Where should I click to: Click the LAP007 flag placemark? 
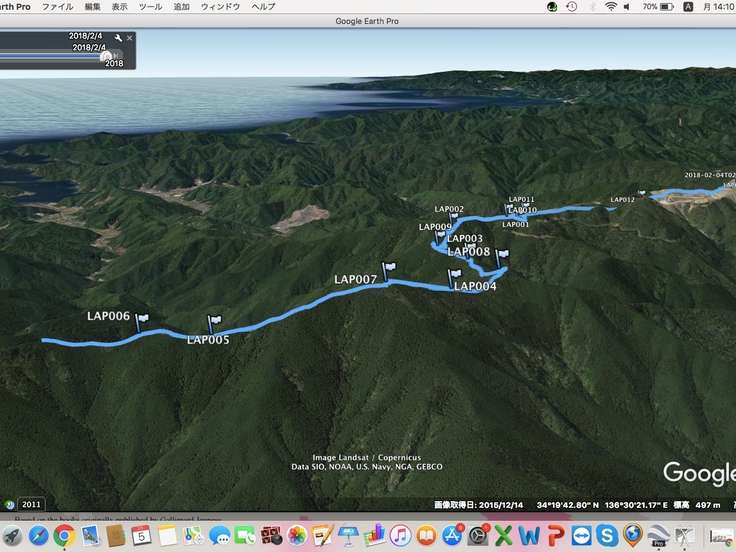[389, 269]
